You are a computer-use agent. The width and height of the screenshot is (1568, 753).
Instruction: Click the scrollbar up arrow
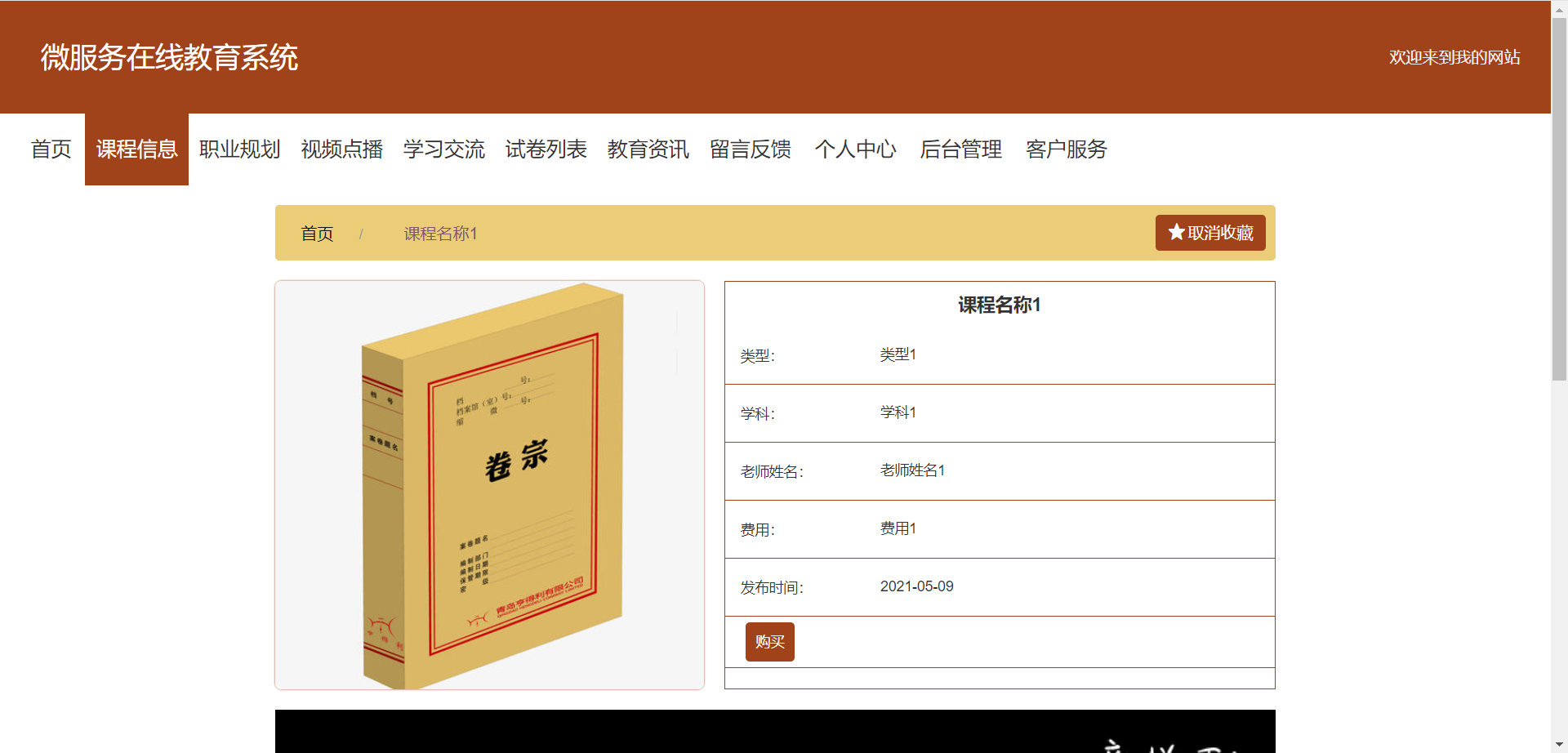pyautogui.click(x=1558, y=8)
